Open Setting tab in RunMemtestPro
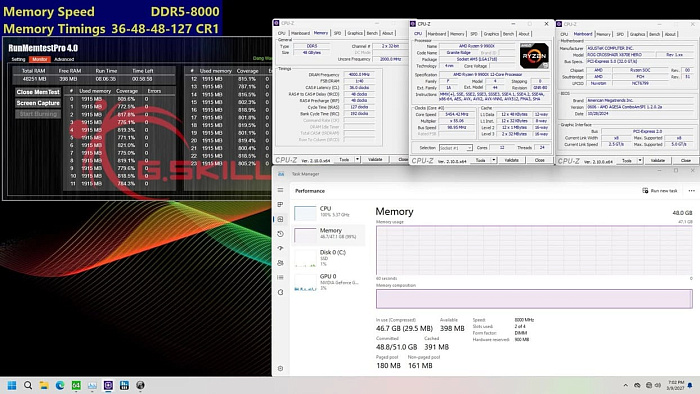Image resolution: width=700 pixels, height=394 pixels. (18, 59)
